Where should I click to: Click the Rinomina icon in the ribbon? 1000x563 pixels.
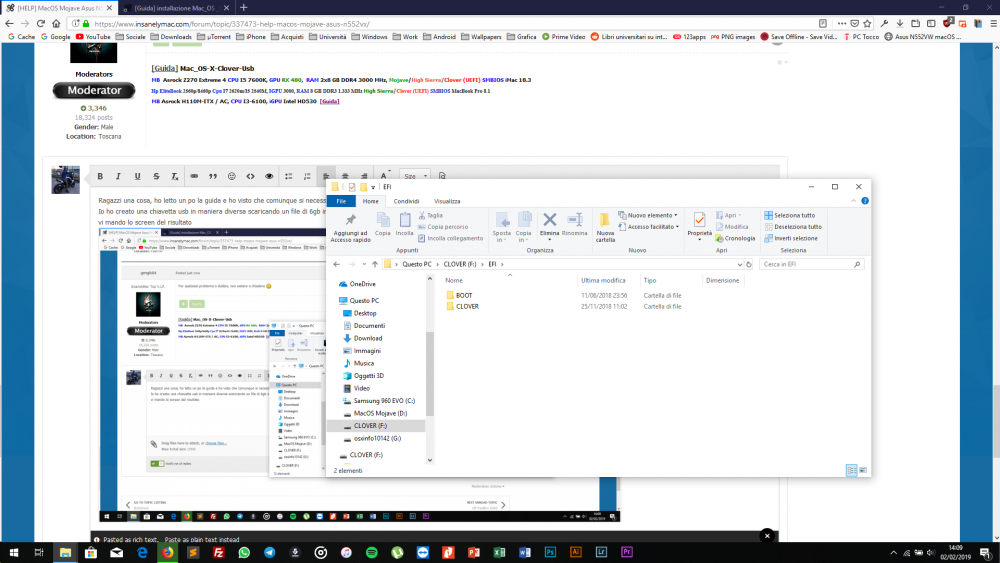point(575,221)
